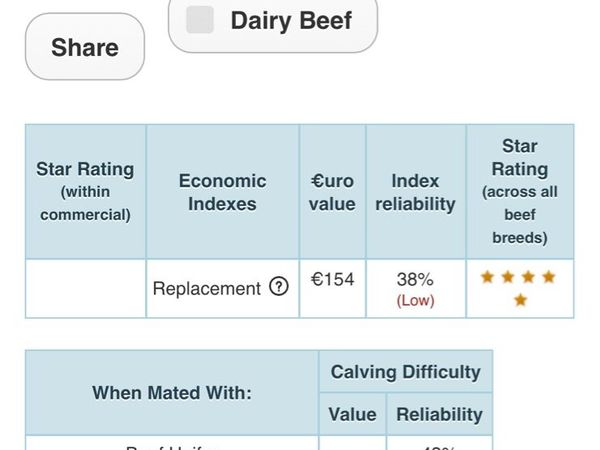Select the Star Rating within commercial header

(x=85, y=192)
